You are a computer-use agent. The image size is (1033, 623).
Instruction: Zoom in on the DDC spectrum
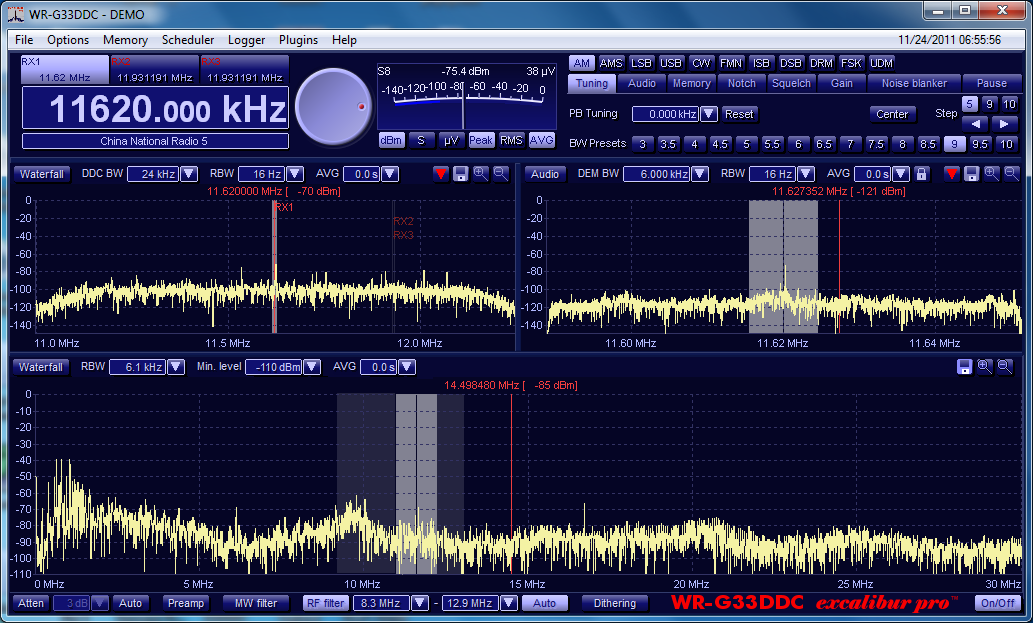(x=481, y=174)
